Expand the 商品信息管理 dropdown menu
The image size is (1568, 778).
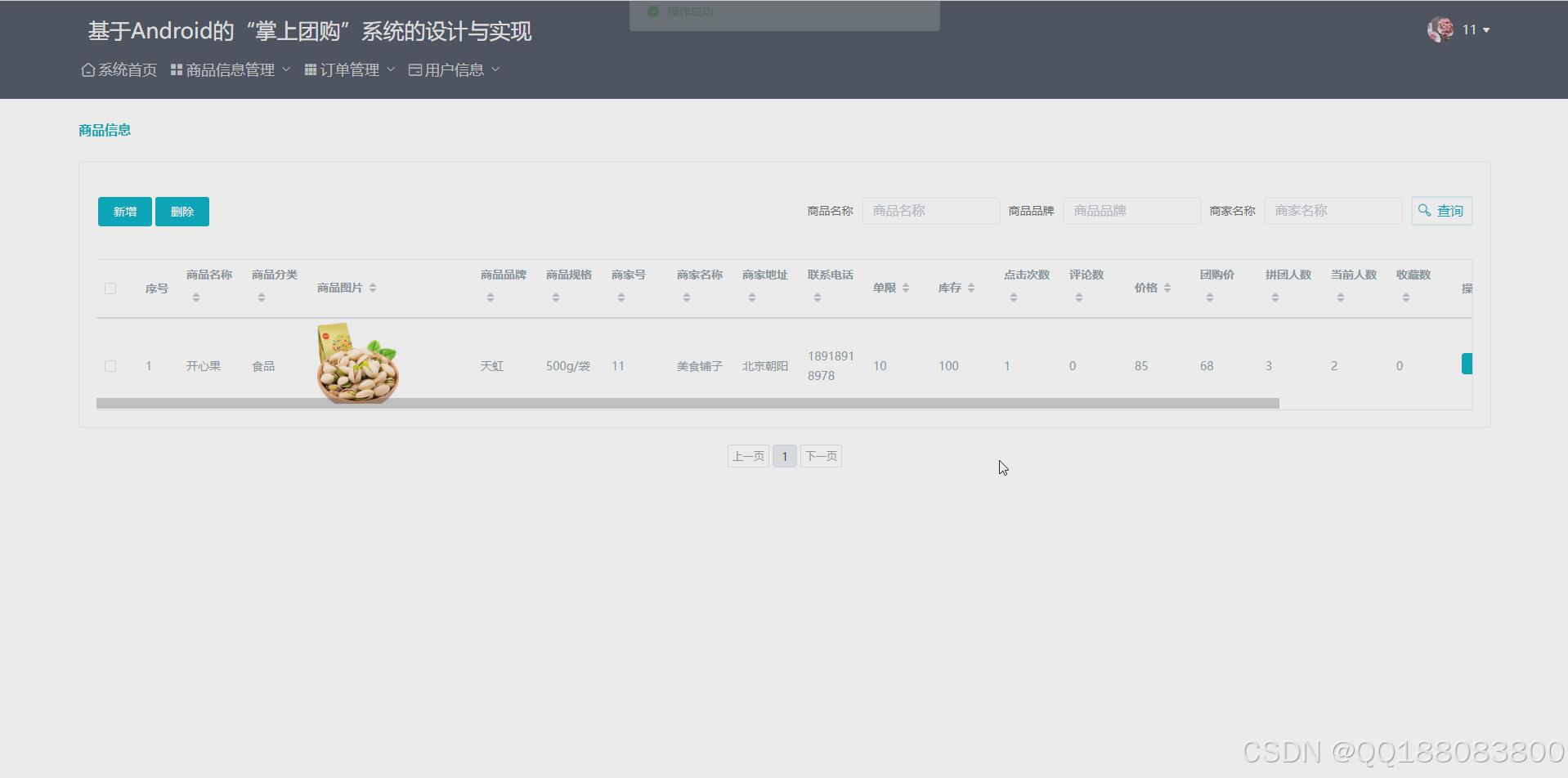click(x=229, y=69)
